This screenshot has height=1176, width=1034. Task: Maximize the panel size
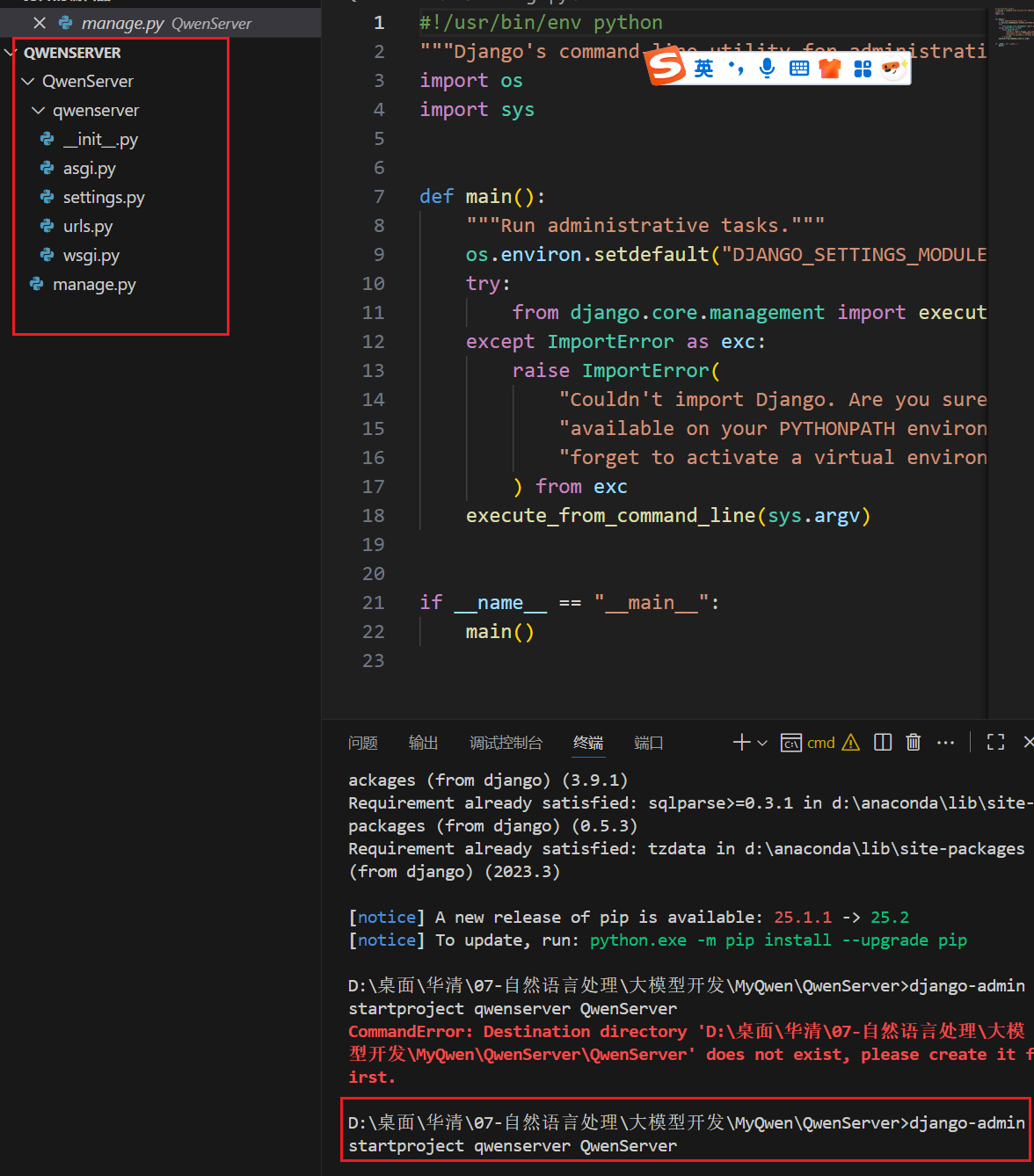click(x=995, y=743)
